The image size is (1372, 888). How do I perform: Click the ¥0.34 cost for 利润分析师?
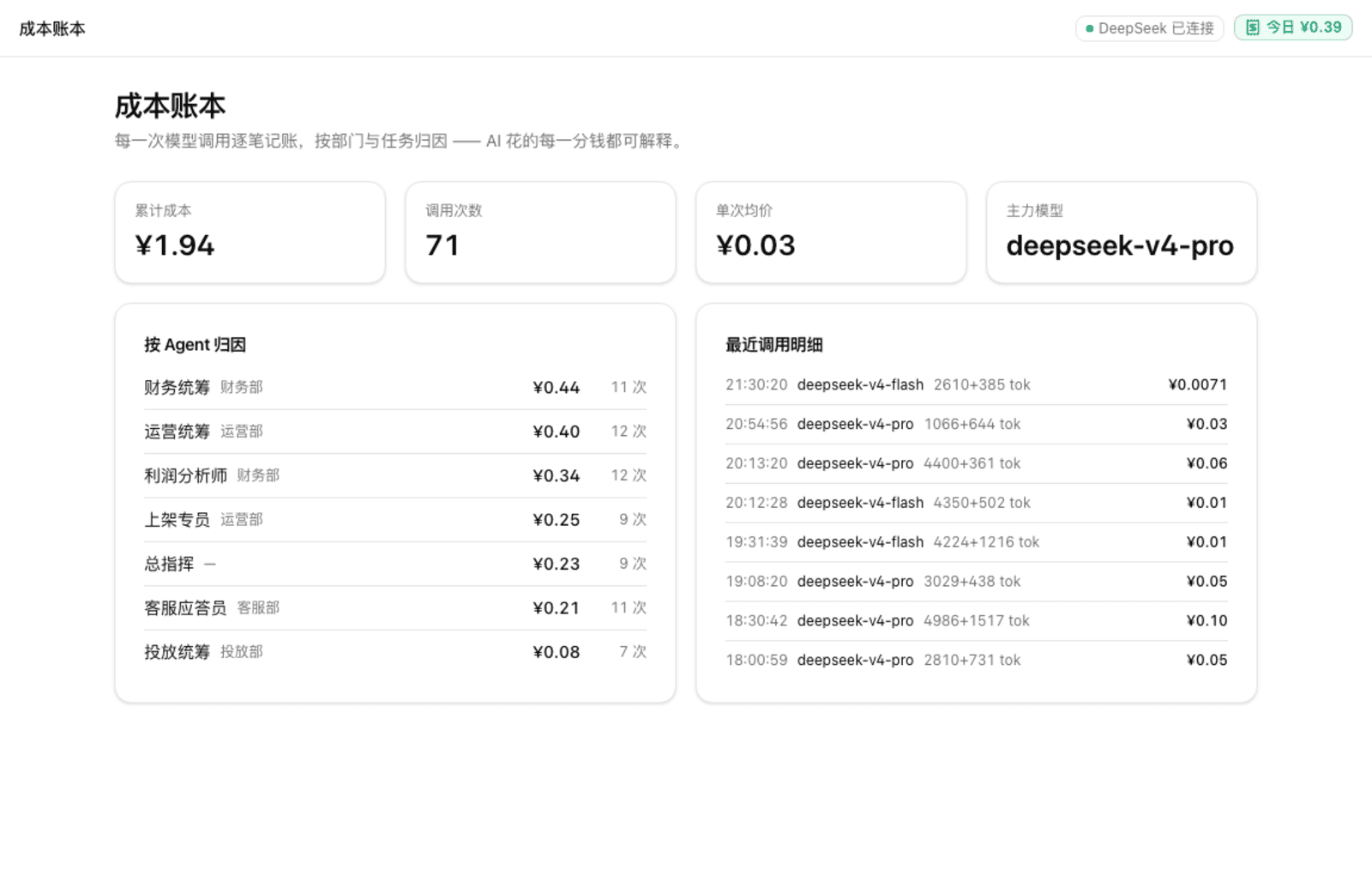pos(556,475)
